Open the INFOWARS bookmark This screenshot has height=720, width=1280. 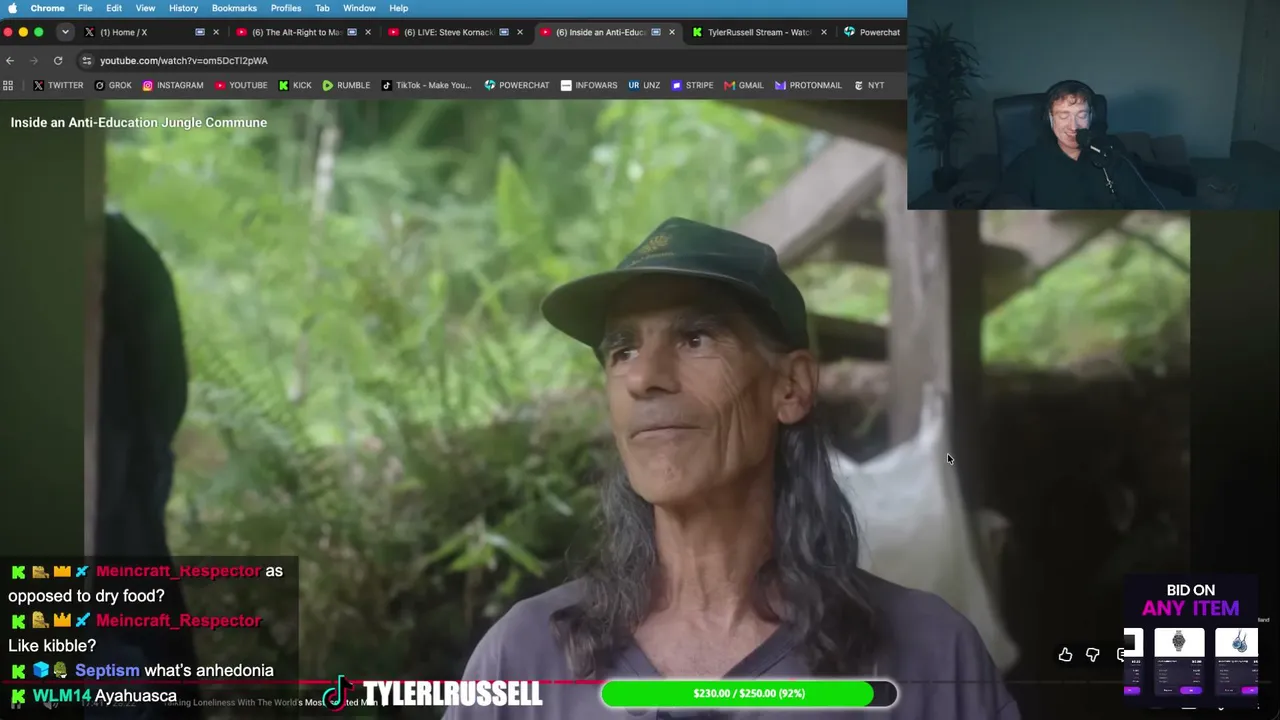[x=589, y=85]
